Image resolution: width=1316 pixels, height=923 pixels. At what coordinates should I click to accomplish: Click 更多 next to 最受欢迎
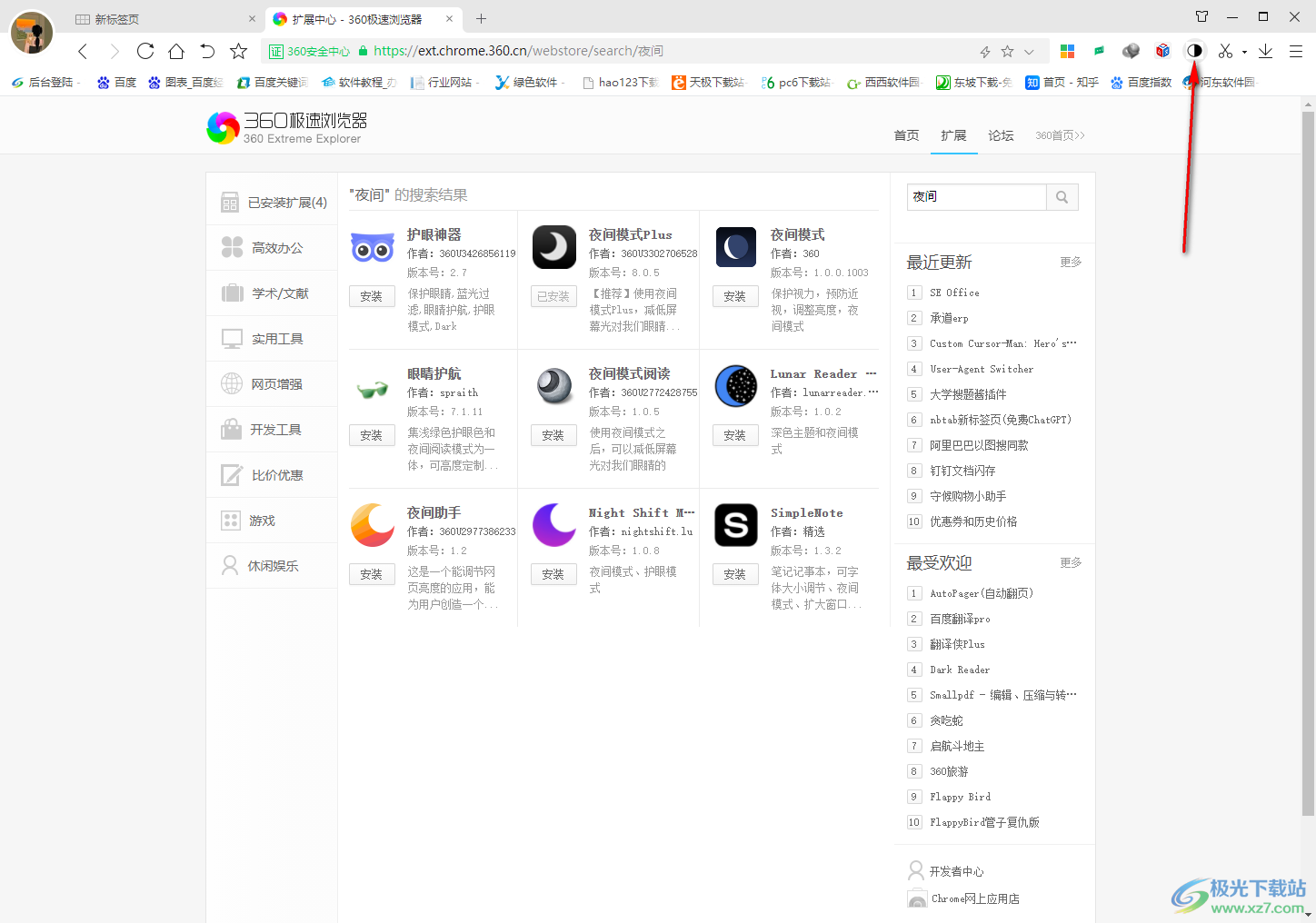point(1071,562)
